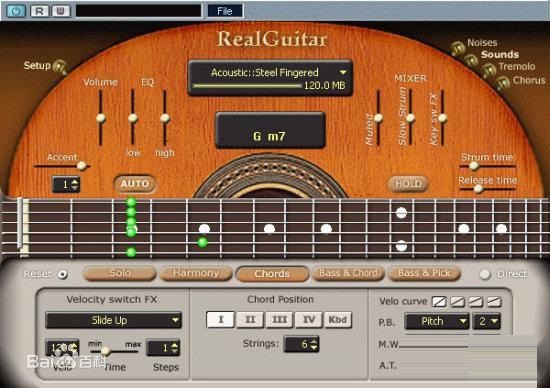550x388 pixels.
Task: Click the green dot on fifth fret
Action: (202, 242)
